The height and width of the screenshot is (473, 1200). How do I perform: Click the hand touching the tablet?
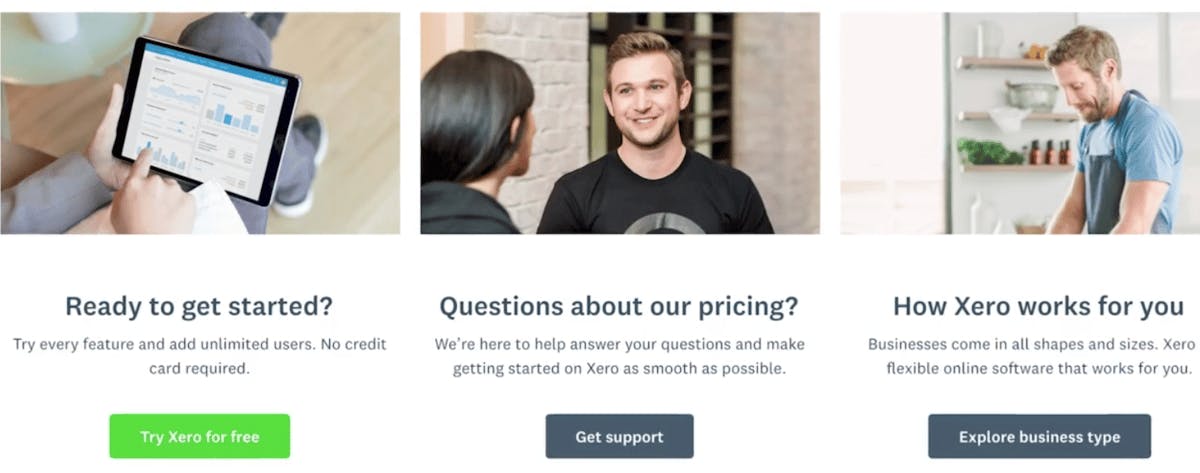pos(150,185)
